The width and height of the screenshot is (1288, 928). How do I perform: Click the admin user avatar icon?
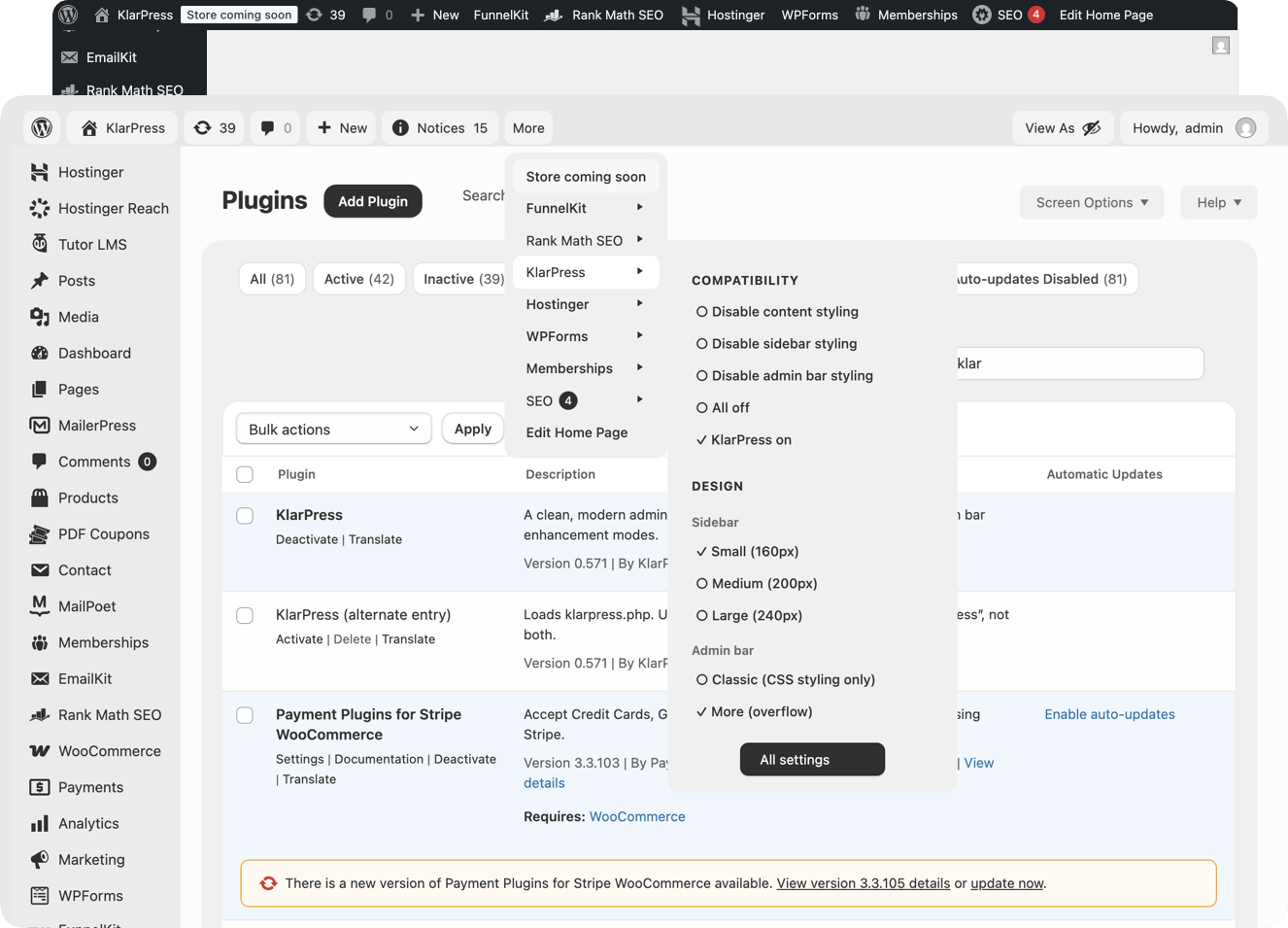[1246, 128]
